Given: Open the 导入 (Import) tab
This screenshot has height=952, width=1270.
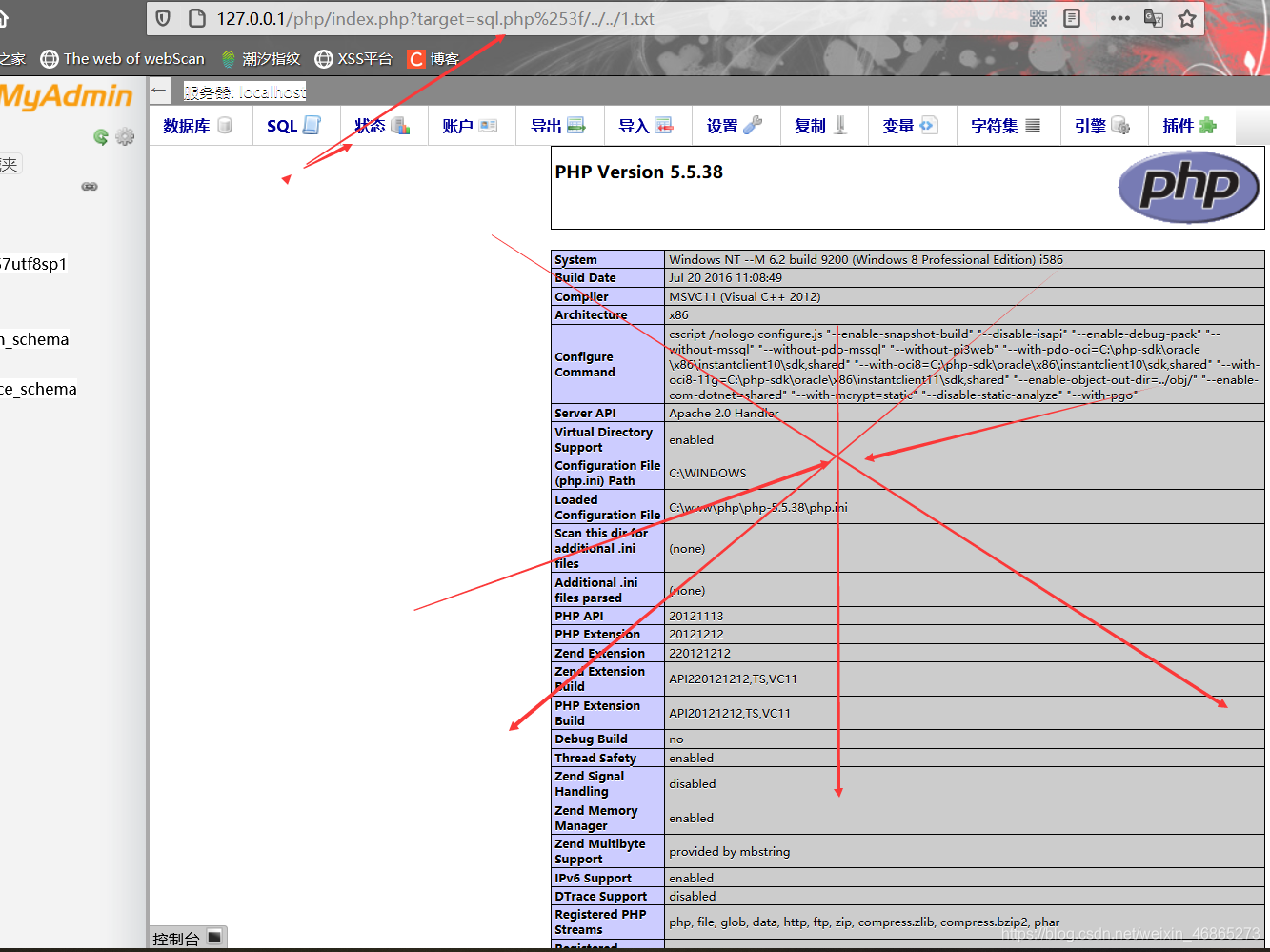Looking at the screenshot, I should tap(646, 126).
